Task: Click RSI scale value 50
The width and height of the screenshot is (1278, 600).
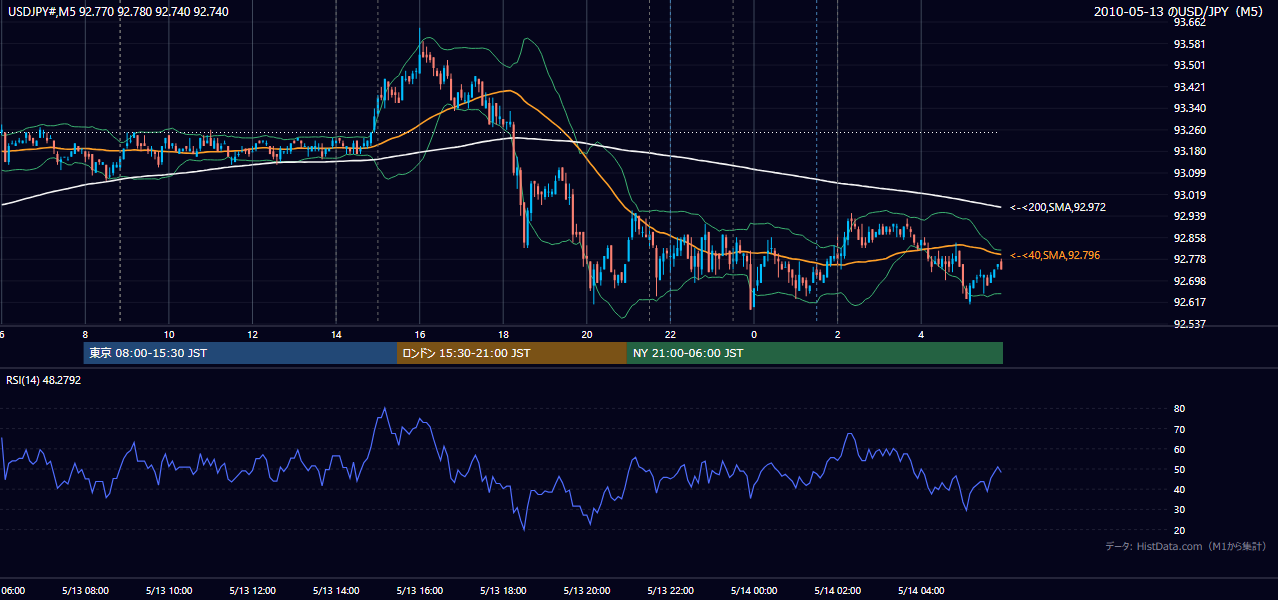Action: [x=1179, y=469]
